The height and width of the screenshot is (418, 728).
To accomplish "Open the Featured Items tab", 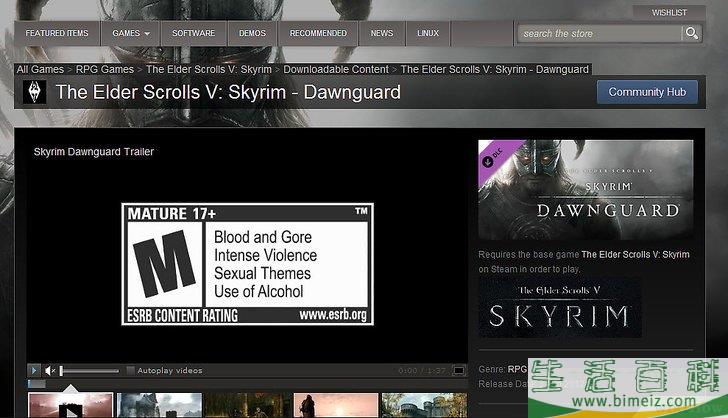I will pos(57,33).
